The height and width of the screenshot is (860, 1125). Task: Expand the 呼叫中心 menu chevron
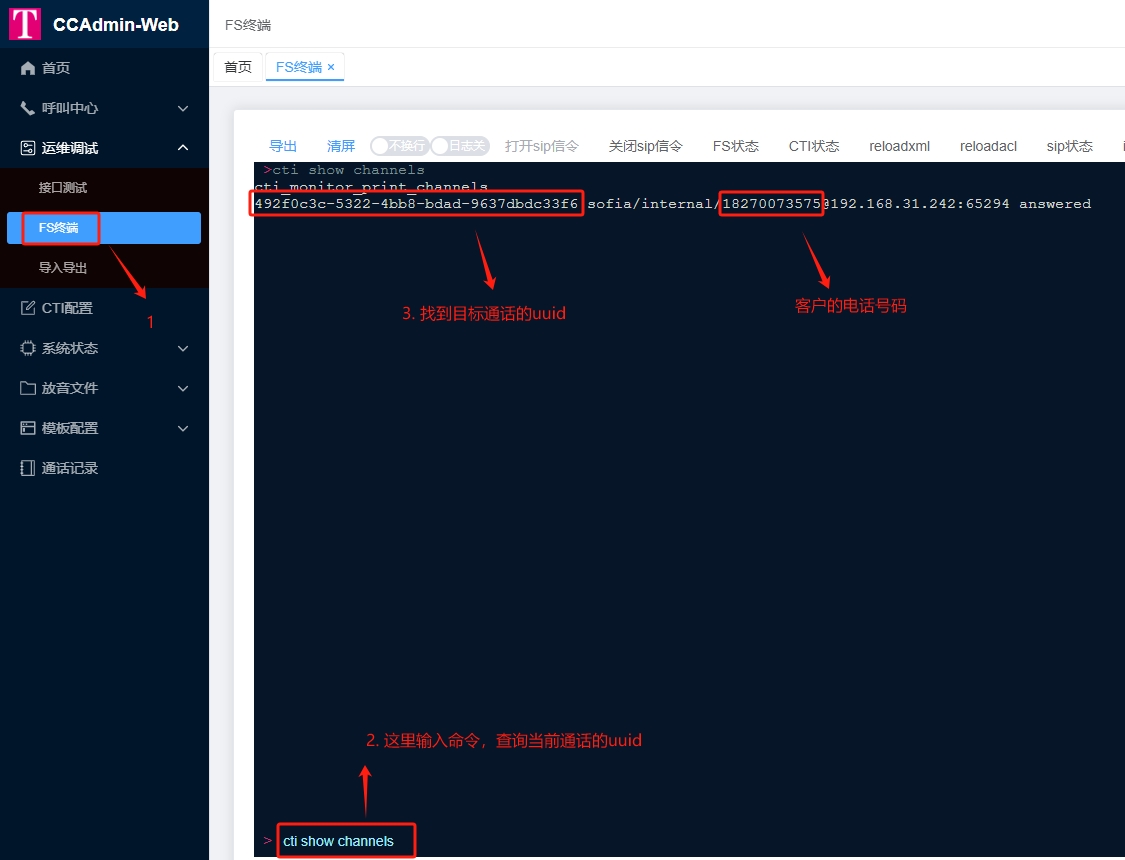pos(183,108)
